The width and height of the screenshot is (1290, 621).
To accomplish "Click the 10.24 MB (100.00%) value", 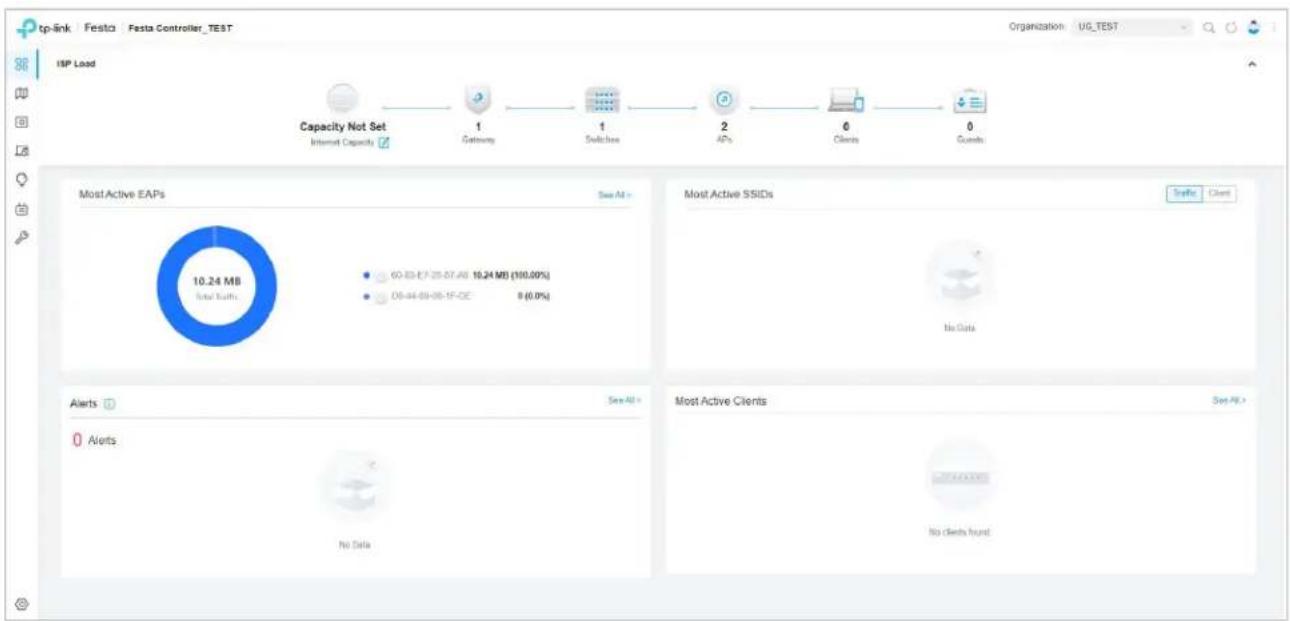I will coord(511,275).
